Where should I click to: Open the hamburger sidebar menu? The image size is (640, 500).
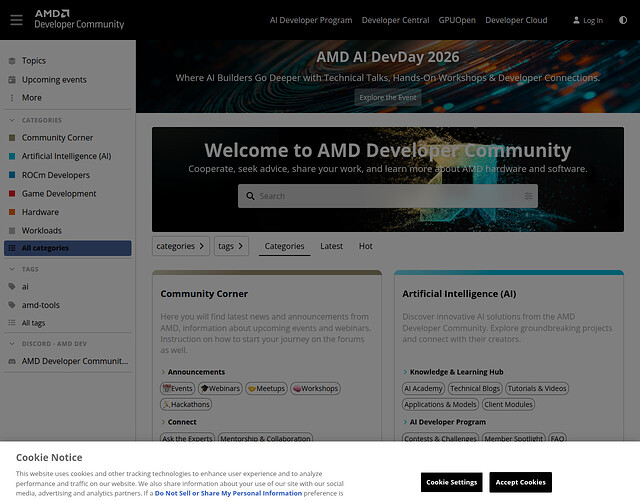pyautogui.click(x=16, y=20)
